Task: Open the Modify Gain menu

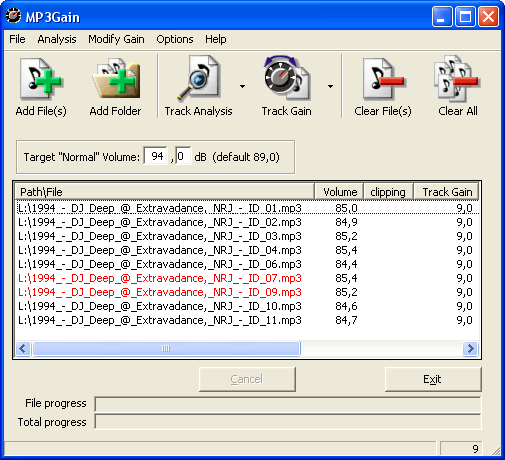Action: [116, 39]
